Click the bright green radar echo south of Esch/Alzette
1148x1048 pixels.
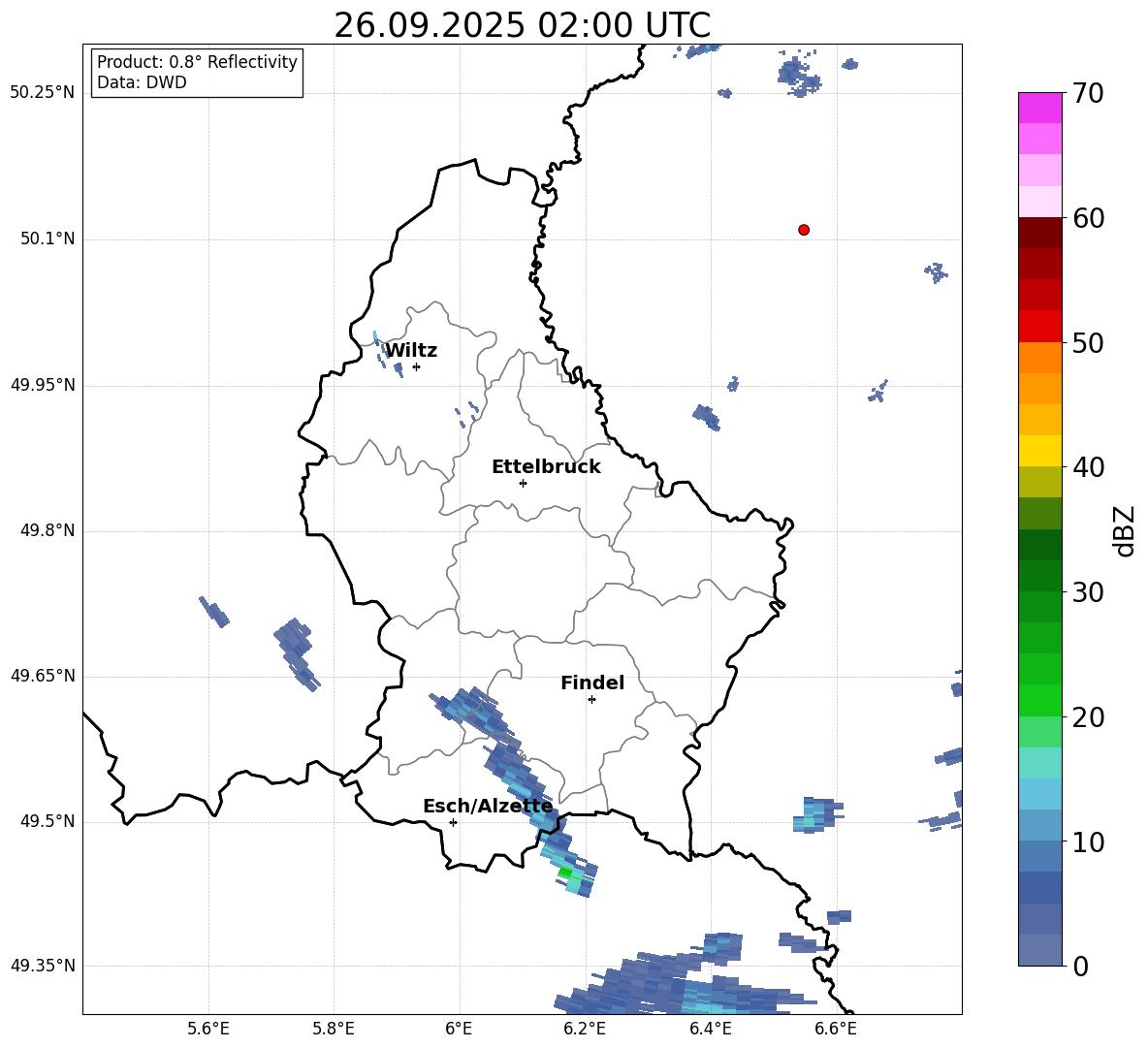[x=565, y=873]
